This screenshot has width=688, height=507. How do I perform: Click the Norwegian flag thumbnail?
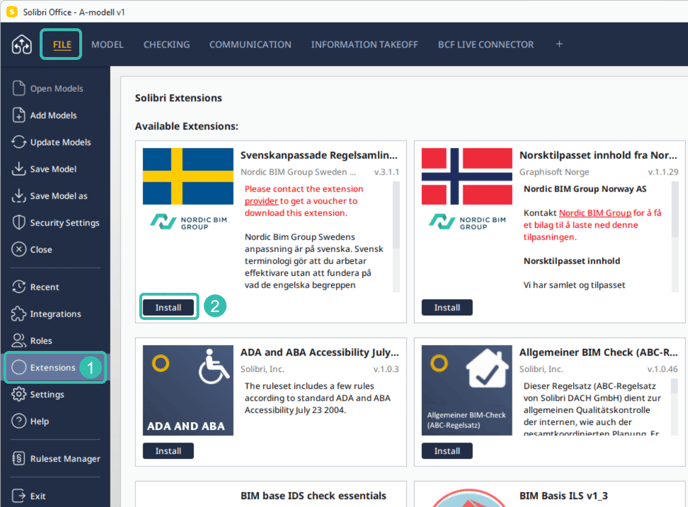467,176
